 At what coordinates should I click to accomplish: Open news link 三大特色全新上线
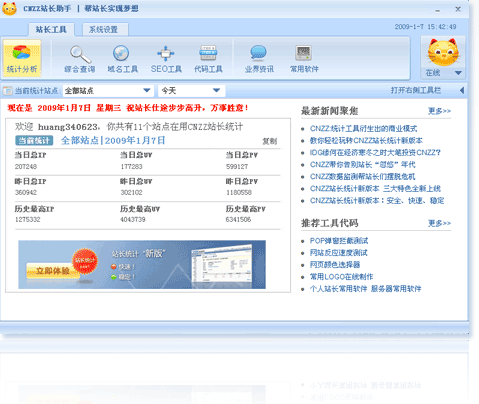click(375, 189)
